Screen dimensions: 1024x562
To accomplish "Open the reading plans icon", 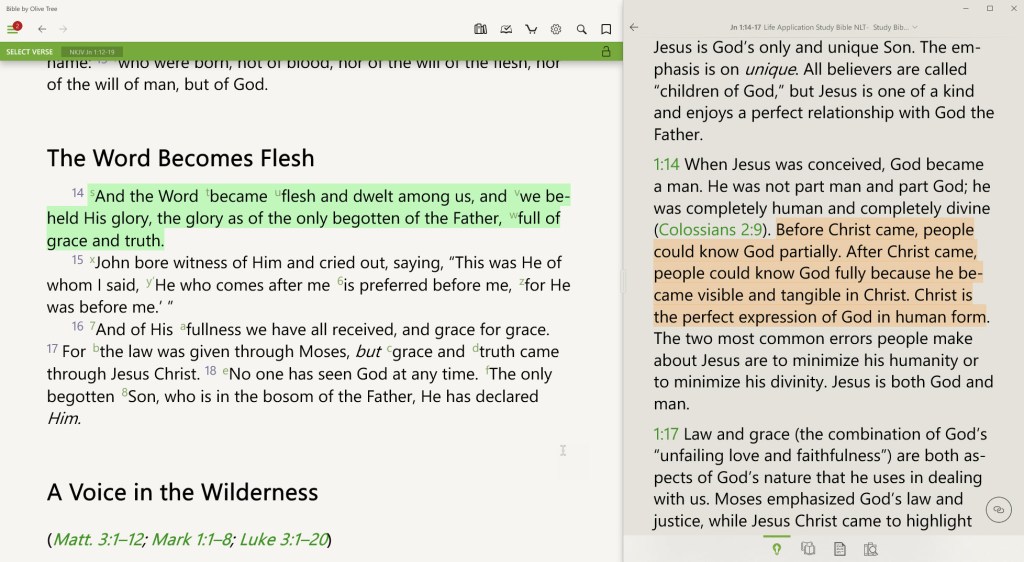I will (506, 29).
